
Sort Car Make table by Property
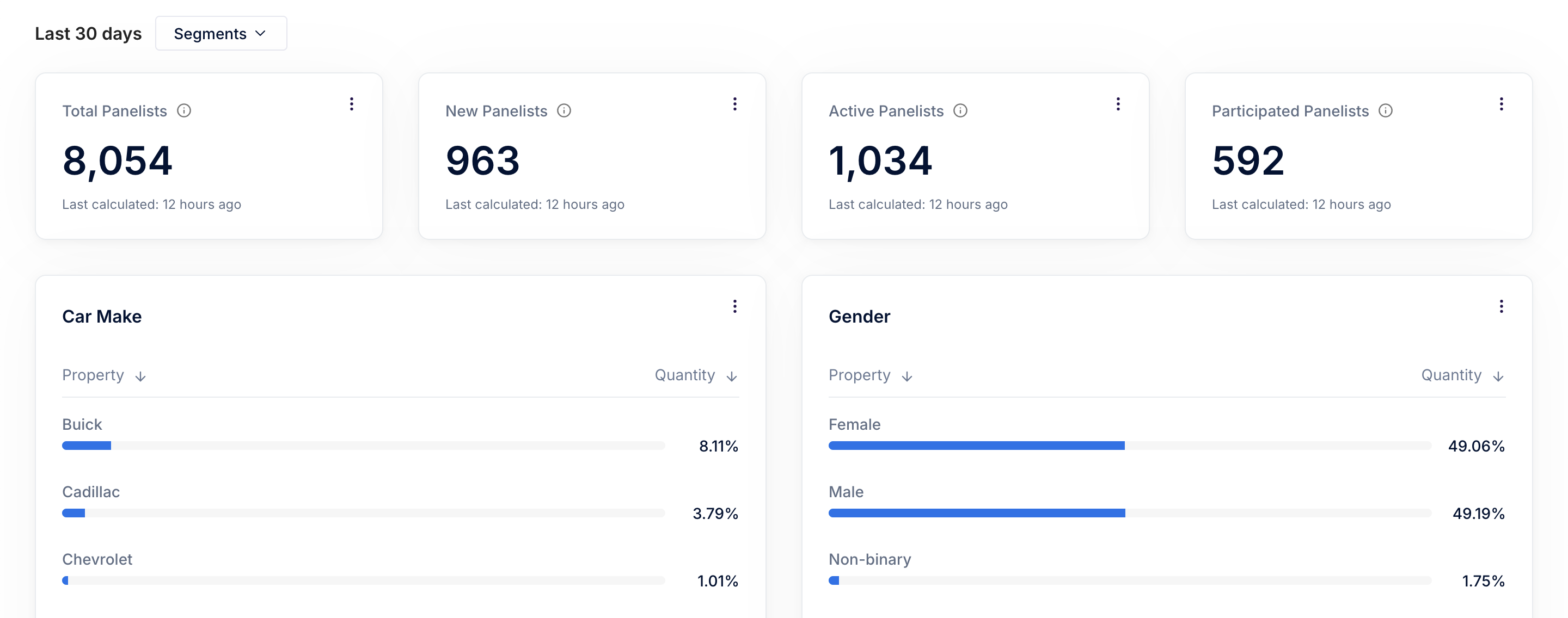pos(104,375)
